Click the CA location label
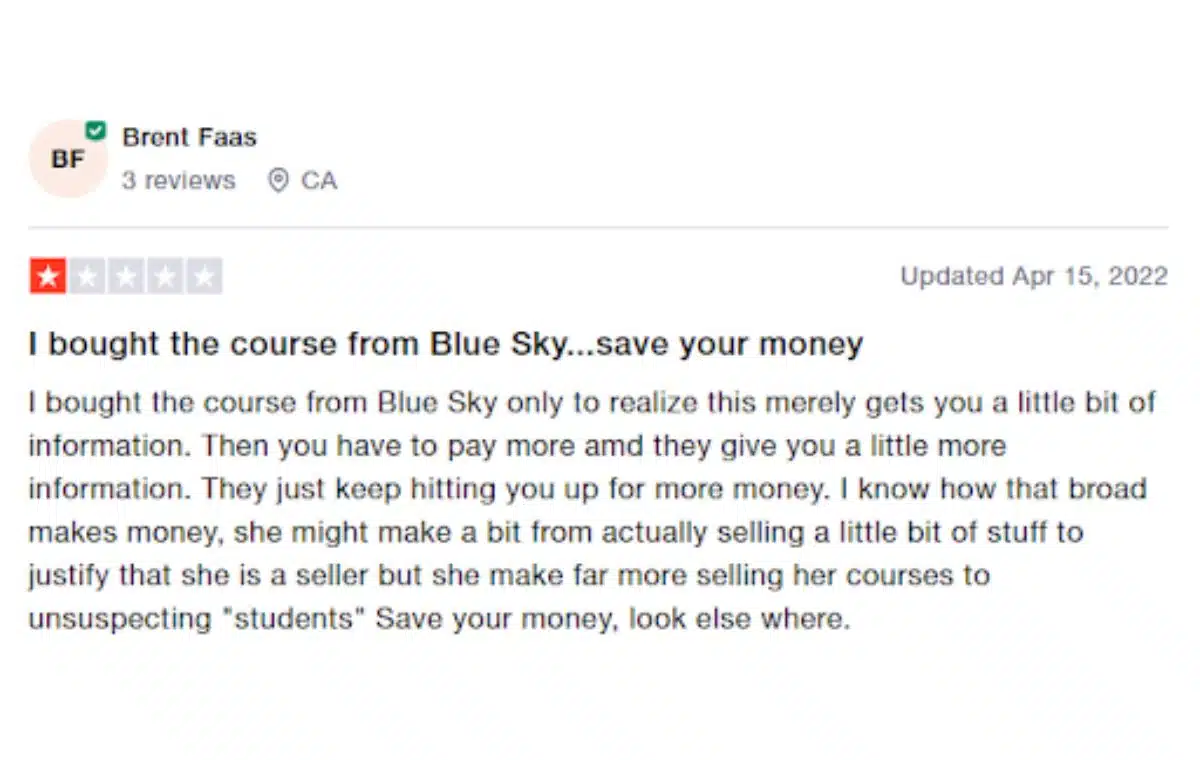This screenshot has width=1200, height=760. point(321,181)
